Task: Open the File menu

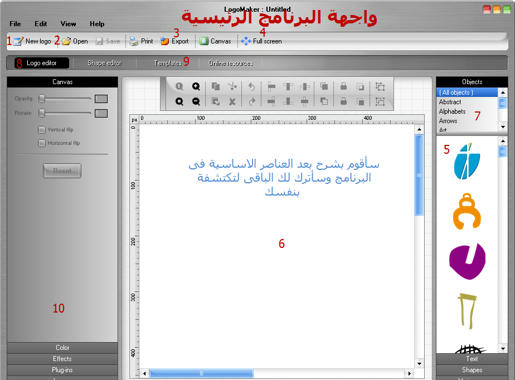Action: tap(15, 24)
